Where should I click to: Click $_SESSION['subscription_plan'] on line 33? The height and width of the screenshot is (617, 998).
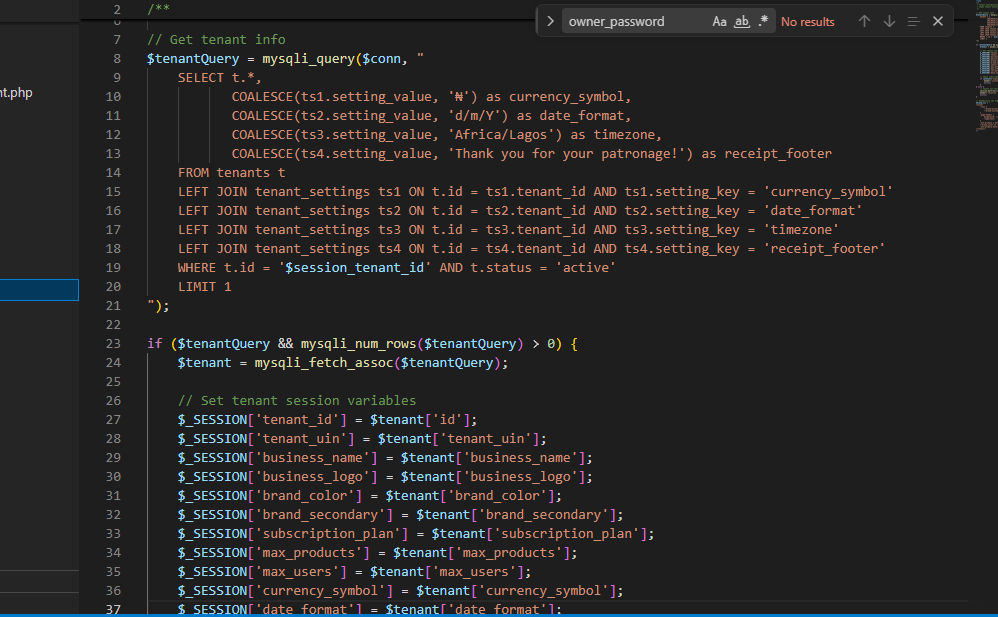click(293, 534)
